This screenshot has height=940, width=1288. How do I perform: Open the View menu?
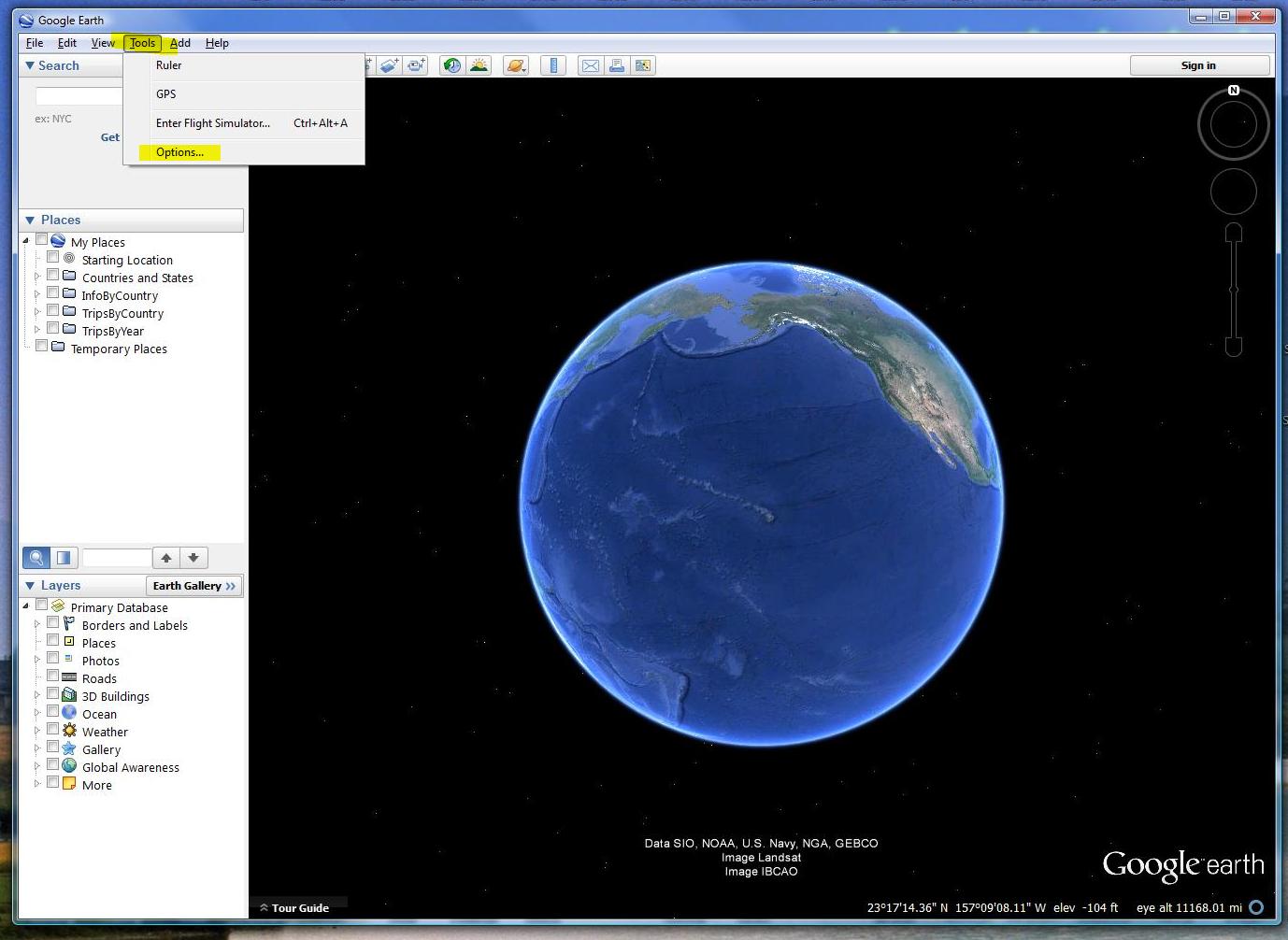point(103,43)
